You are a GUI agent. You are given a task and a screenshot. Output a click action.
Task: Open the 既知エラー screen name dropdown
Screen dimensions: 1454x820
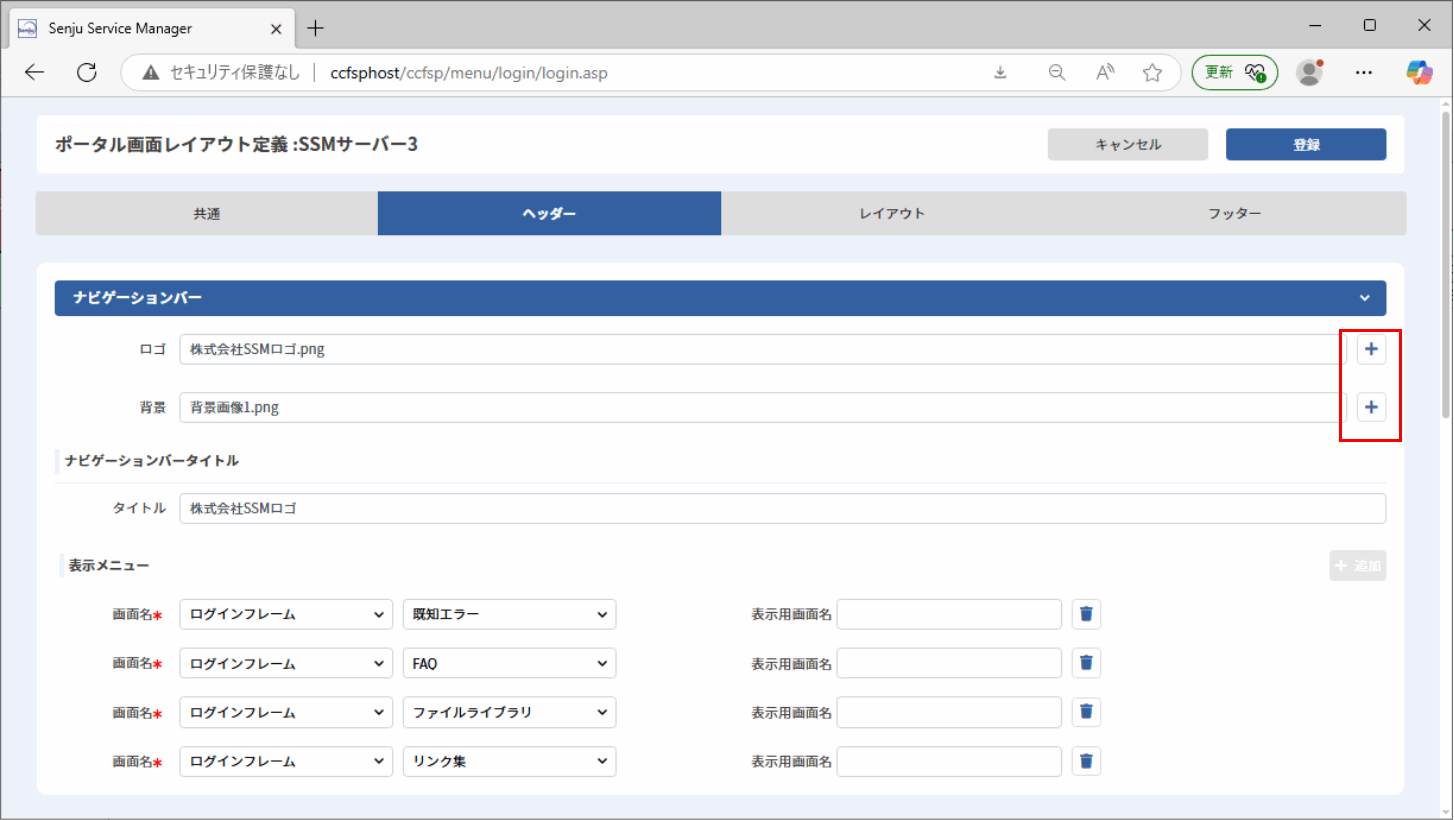(509, 614)
